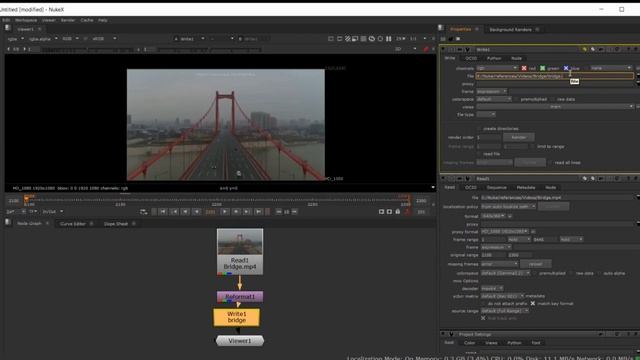The height and width of the screenshot is (360, 640).
Task: Open the Viewer menu
Action: click(x=49, y=20)
